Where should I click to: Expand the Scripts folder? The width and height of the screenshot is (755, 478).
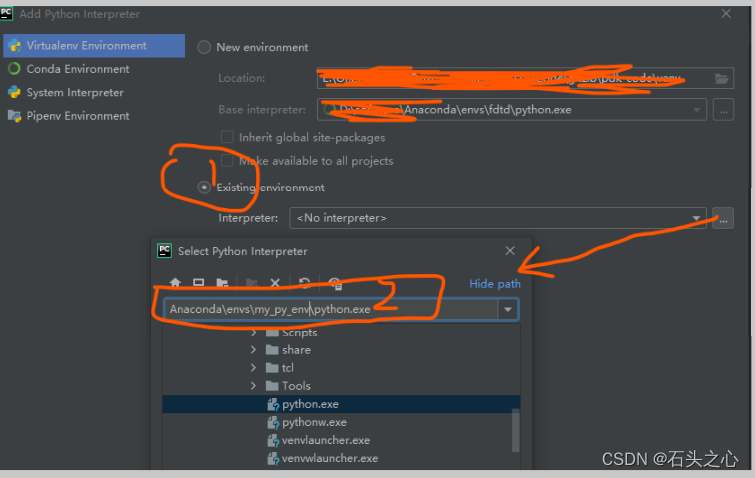[254, 332]
